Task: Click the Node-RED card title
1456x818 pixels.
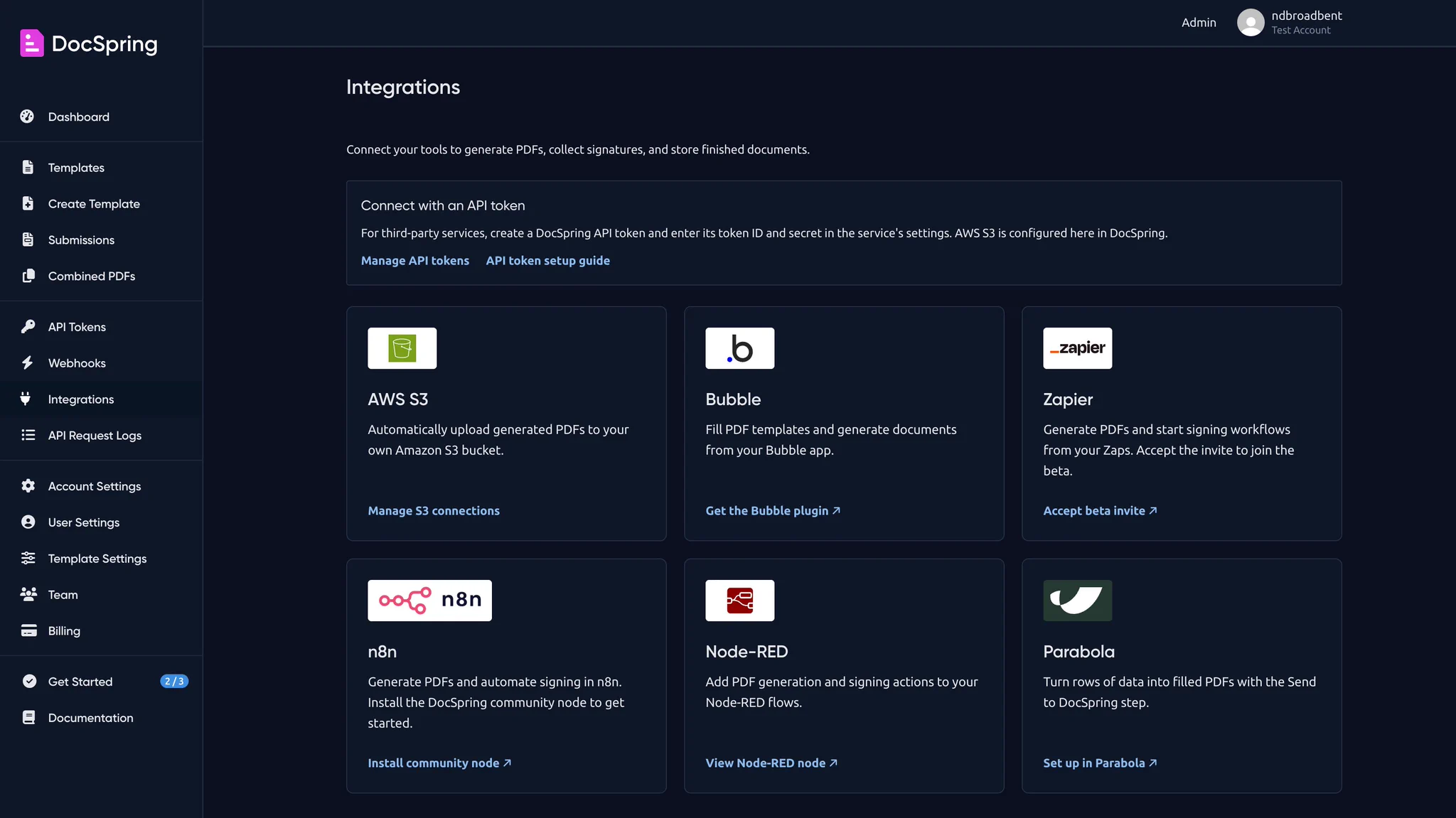Action: click(746, 651)
